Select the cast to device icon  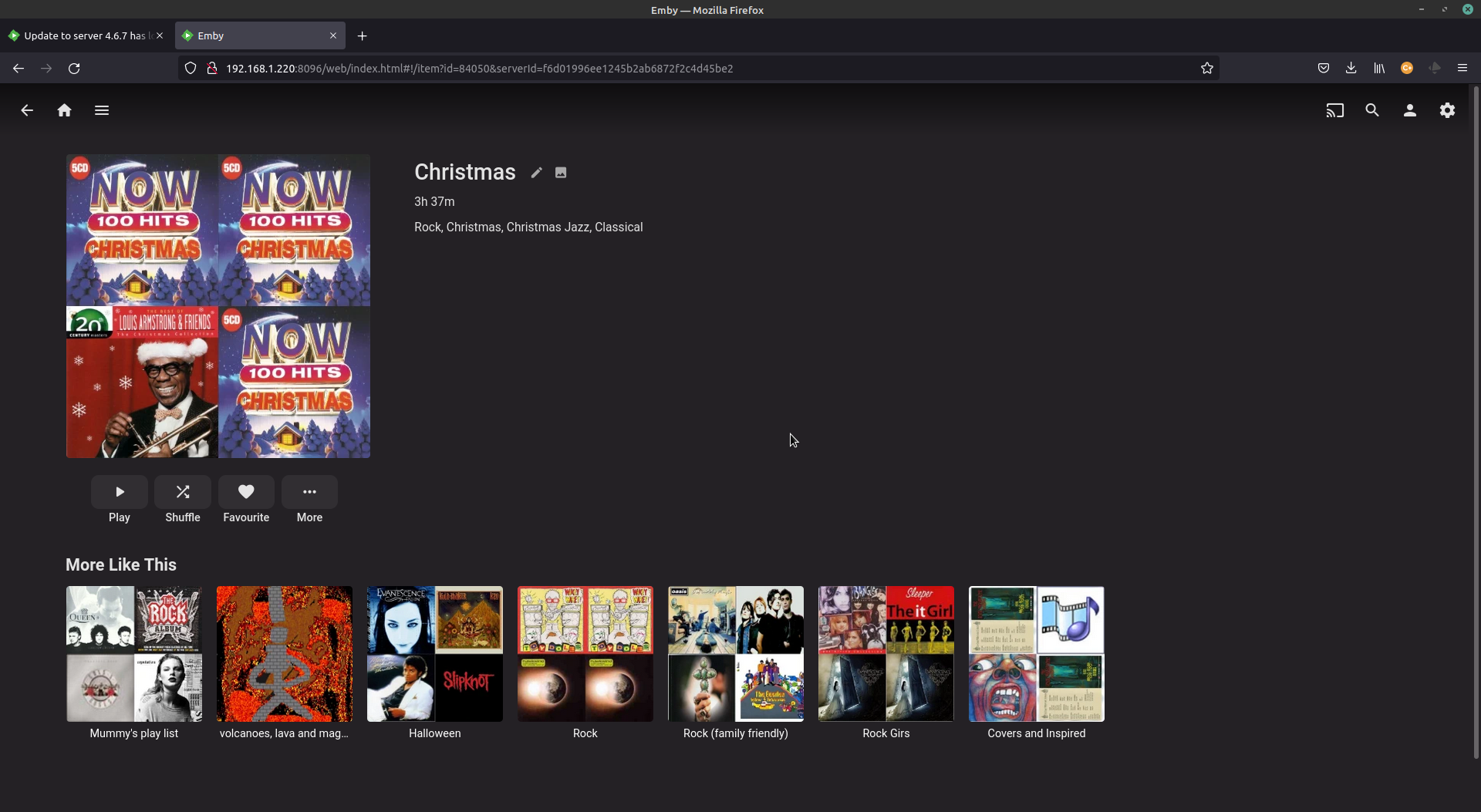1334,110
